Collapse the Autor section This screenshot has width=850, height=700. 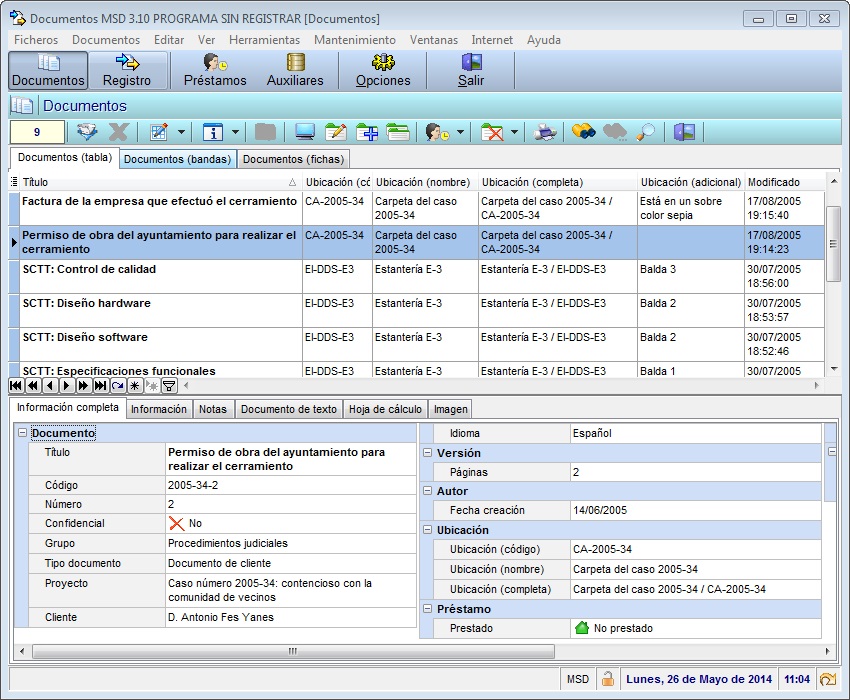tap(427, 491)
